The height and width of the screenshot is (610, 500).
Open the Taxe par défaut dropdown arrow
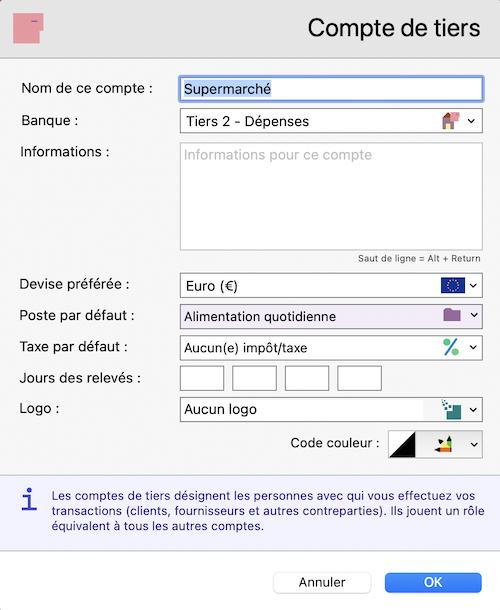point(473,347)
